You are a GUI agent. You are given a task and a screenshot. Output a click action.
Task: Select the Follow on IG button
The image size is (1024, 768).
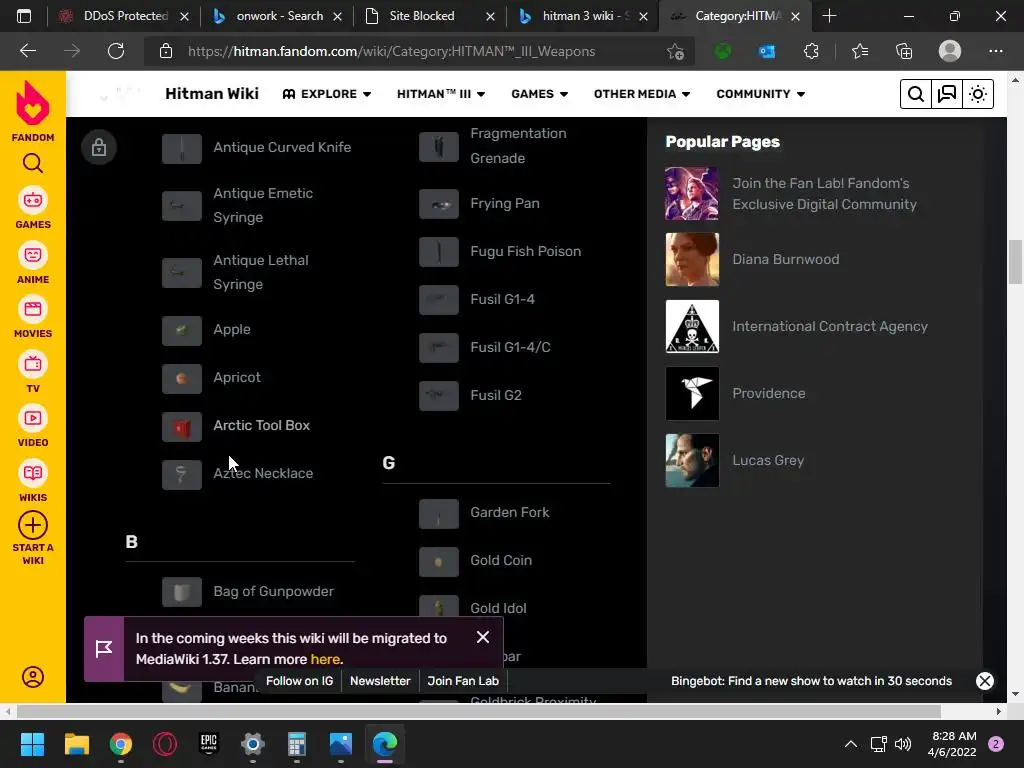click(299, 680)
